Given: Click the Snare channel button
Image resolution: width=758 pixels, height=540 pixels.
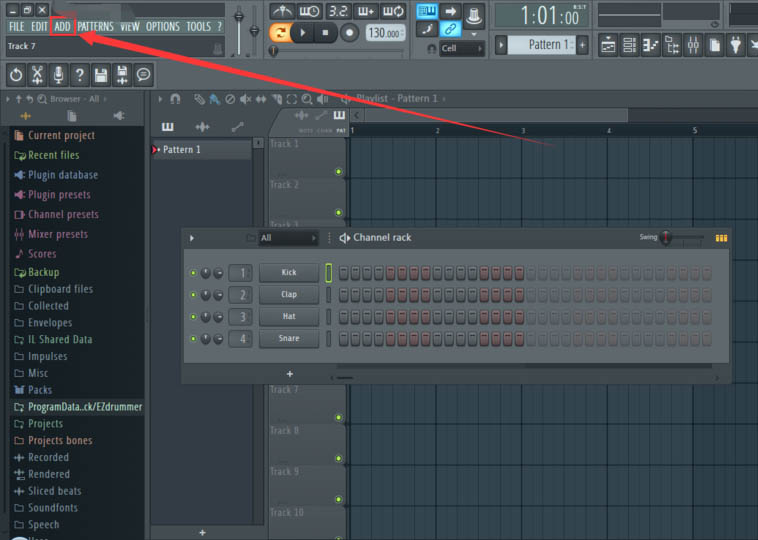Looking at the screenshot, I should [x=289, y=338].
